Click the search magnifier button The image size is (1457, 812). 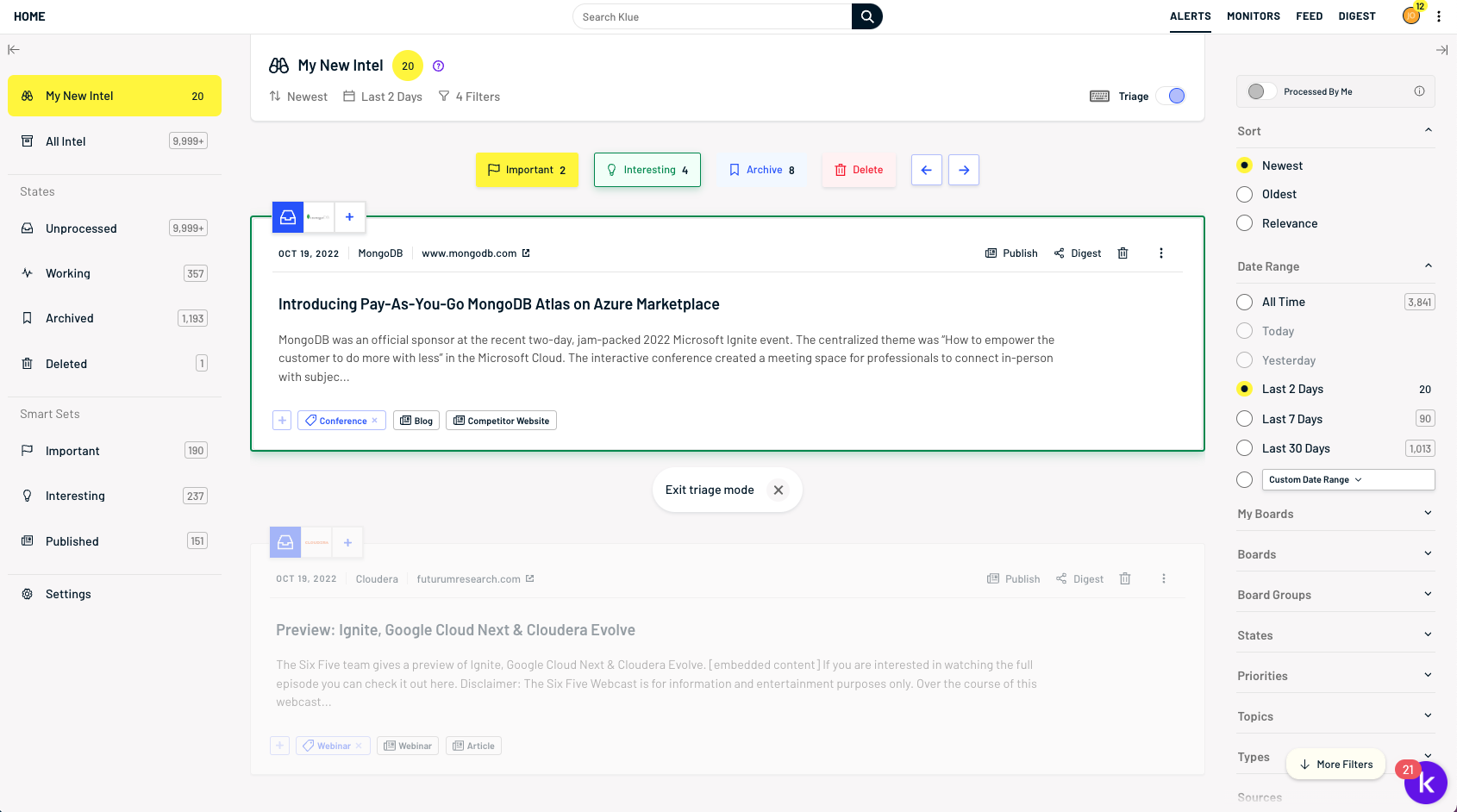866,16
